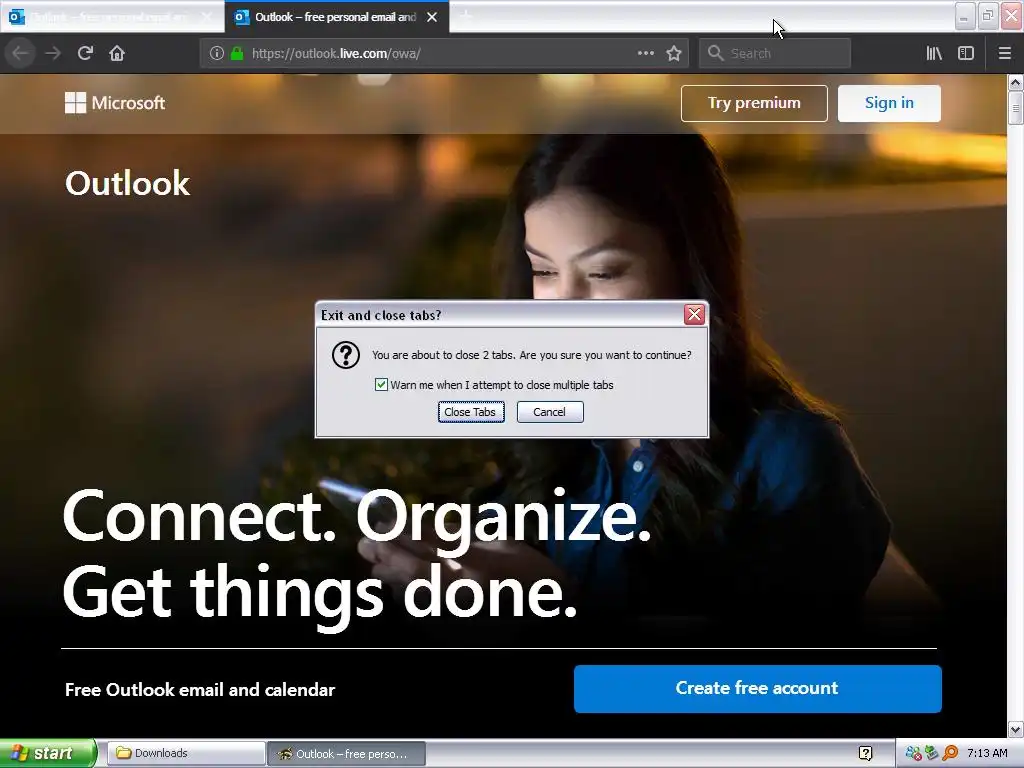Cancel the exit dialog
Screen dimensions: 1024x768
point(550,412)
